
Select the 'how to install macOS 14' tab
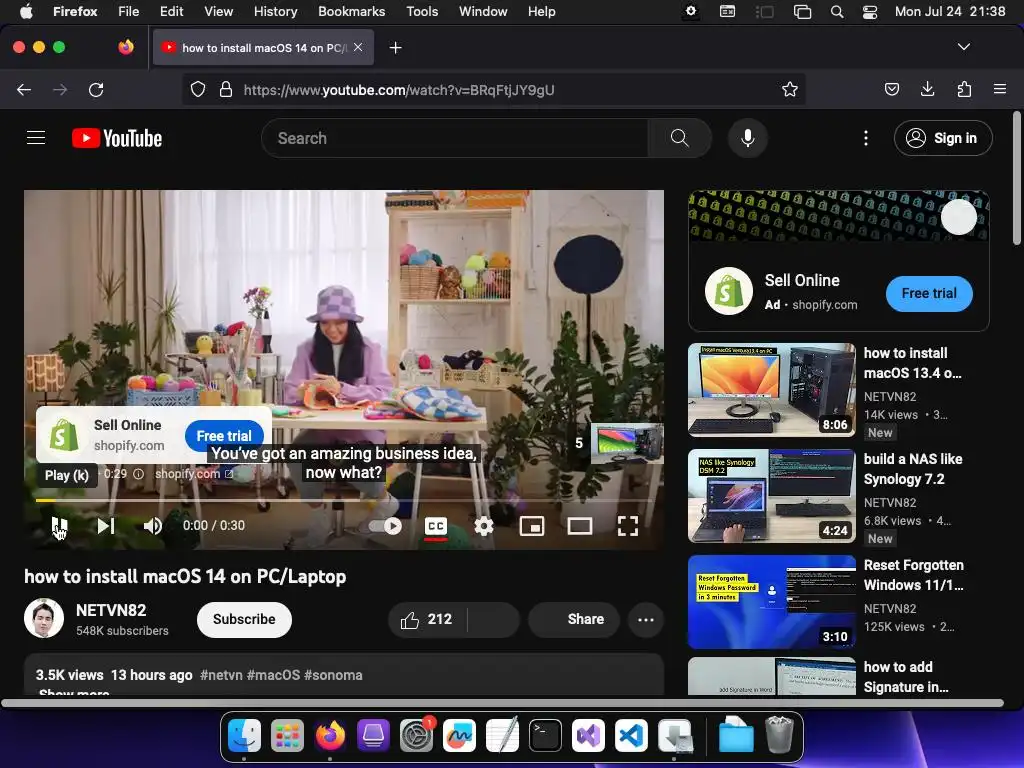(x=263, y=48)
